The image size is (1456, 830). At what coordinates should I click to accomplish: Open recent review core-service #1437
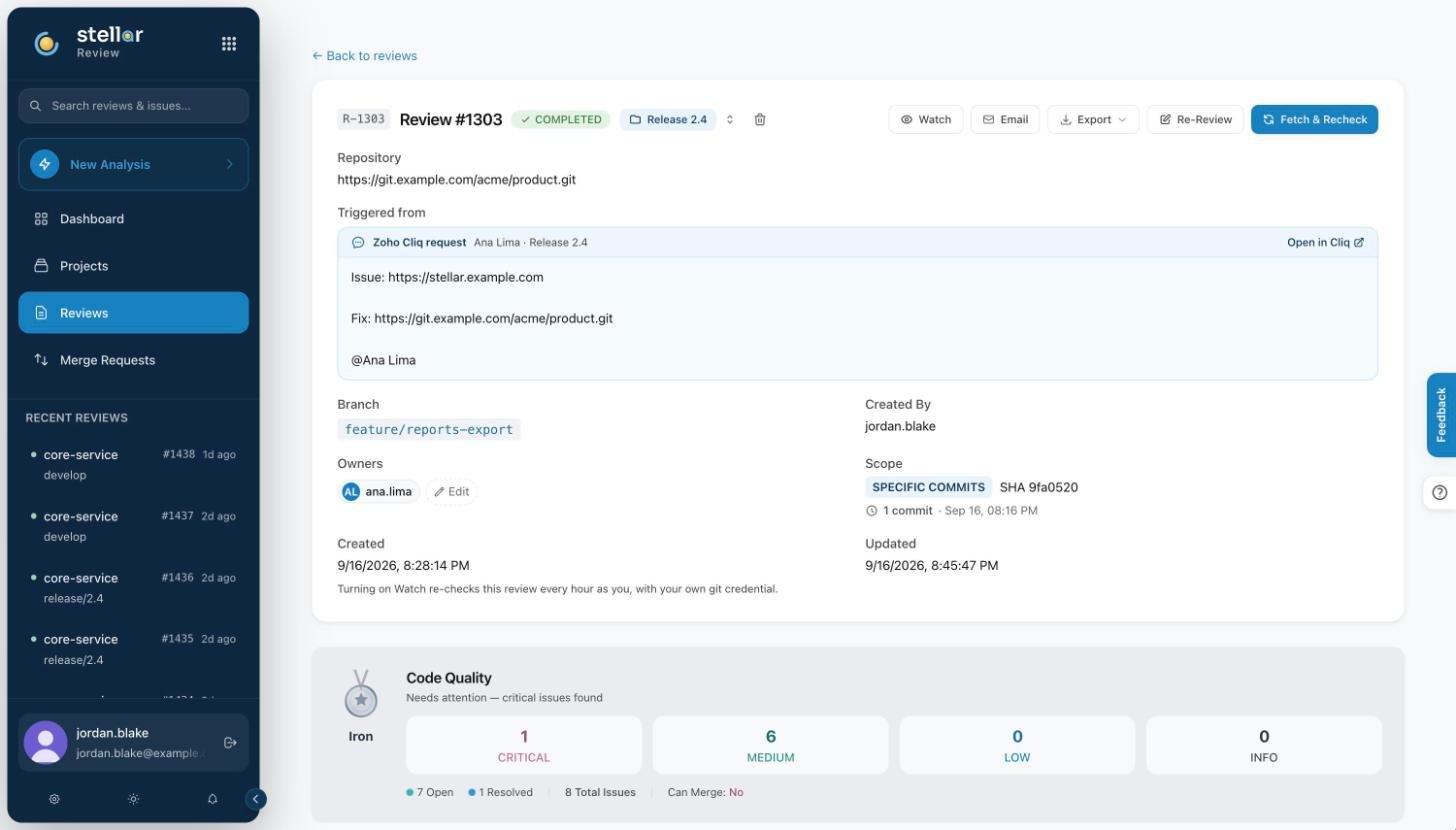coord(133,526)
